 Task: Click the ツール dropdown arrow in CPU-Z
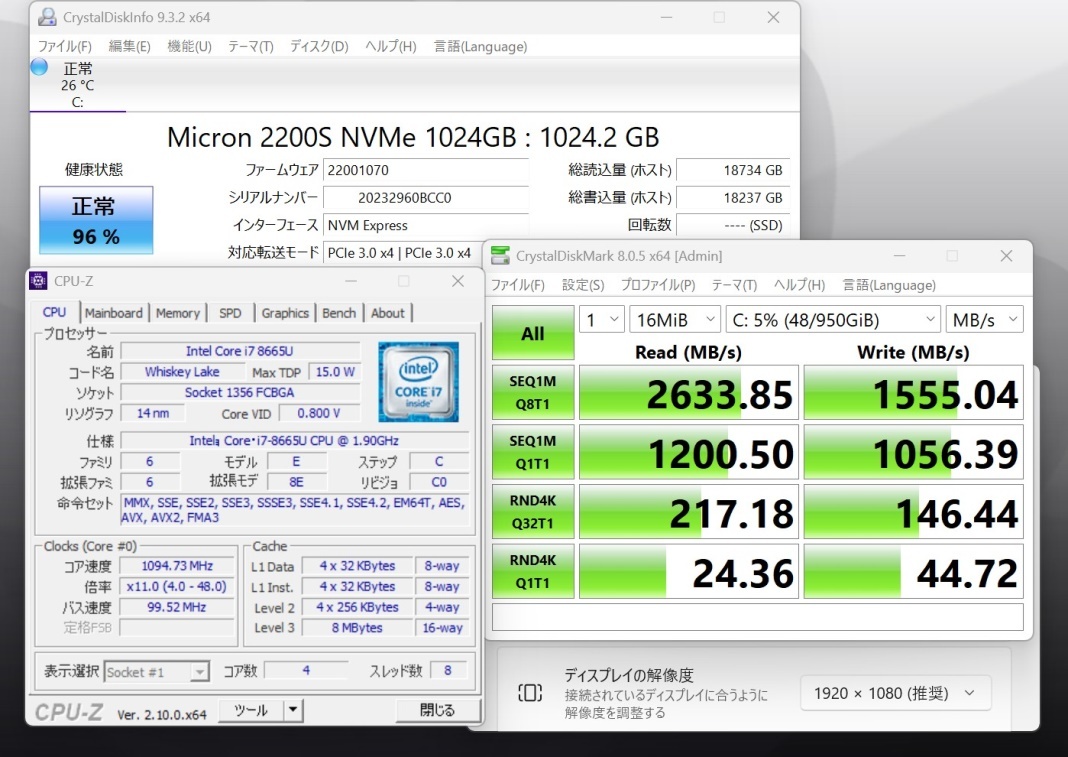[x=293, y=710]
